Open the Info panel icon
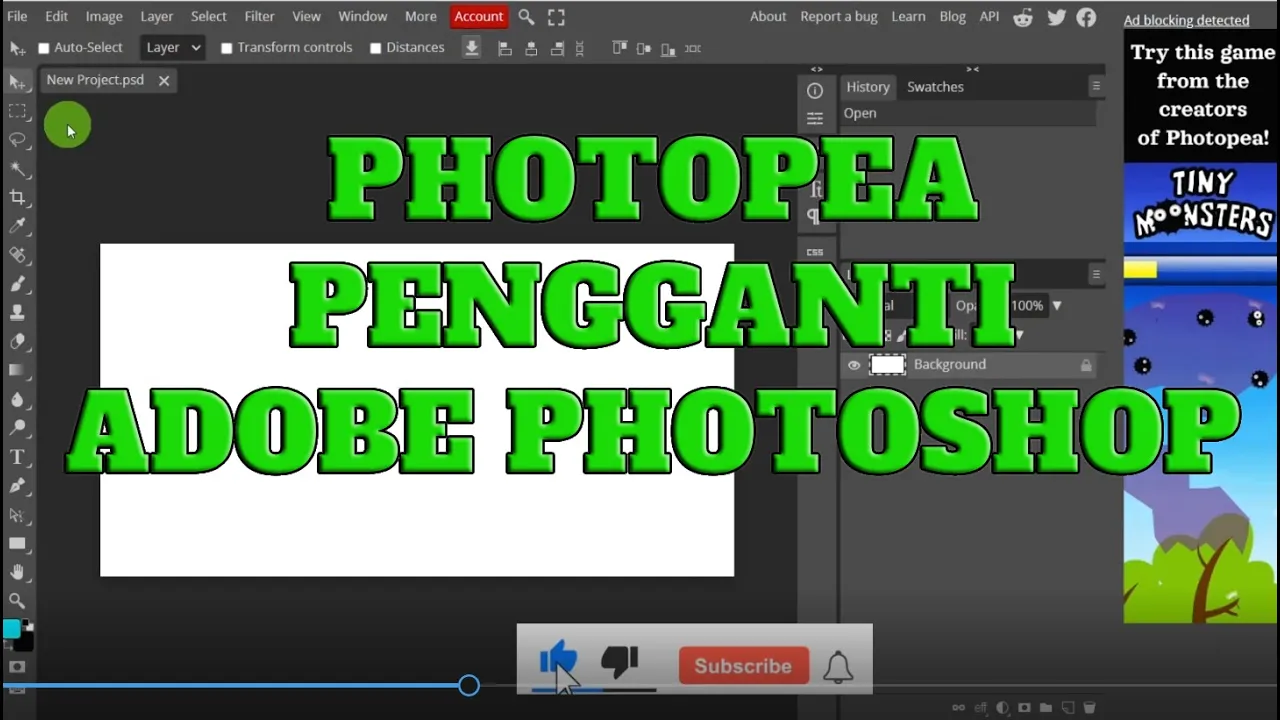 point(815,91)
